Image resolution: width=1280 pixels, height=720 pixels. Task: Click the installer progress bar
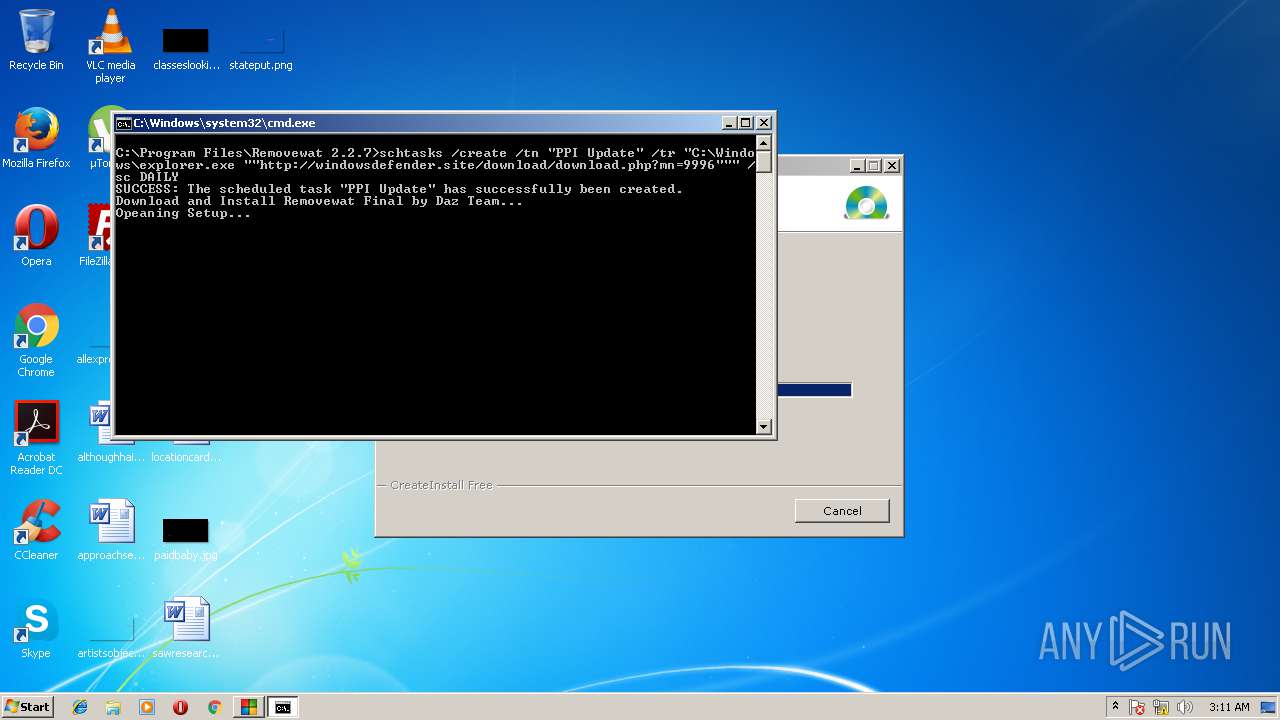coord(814,390)
